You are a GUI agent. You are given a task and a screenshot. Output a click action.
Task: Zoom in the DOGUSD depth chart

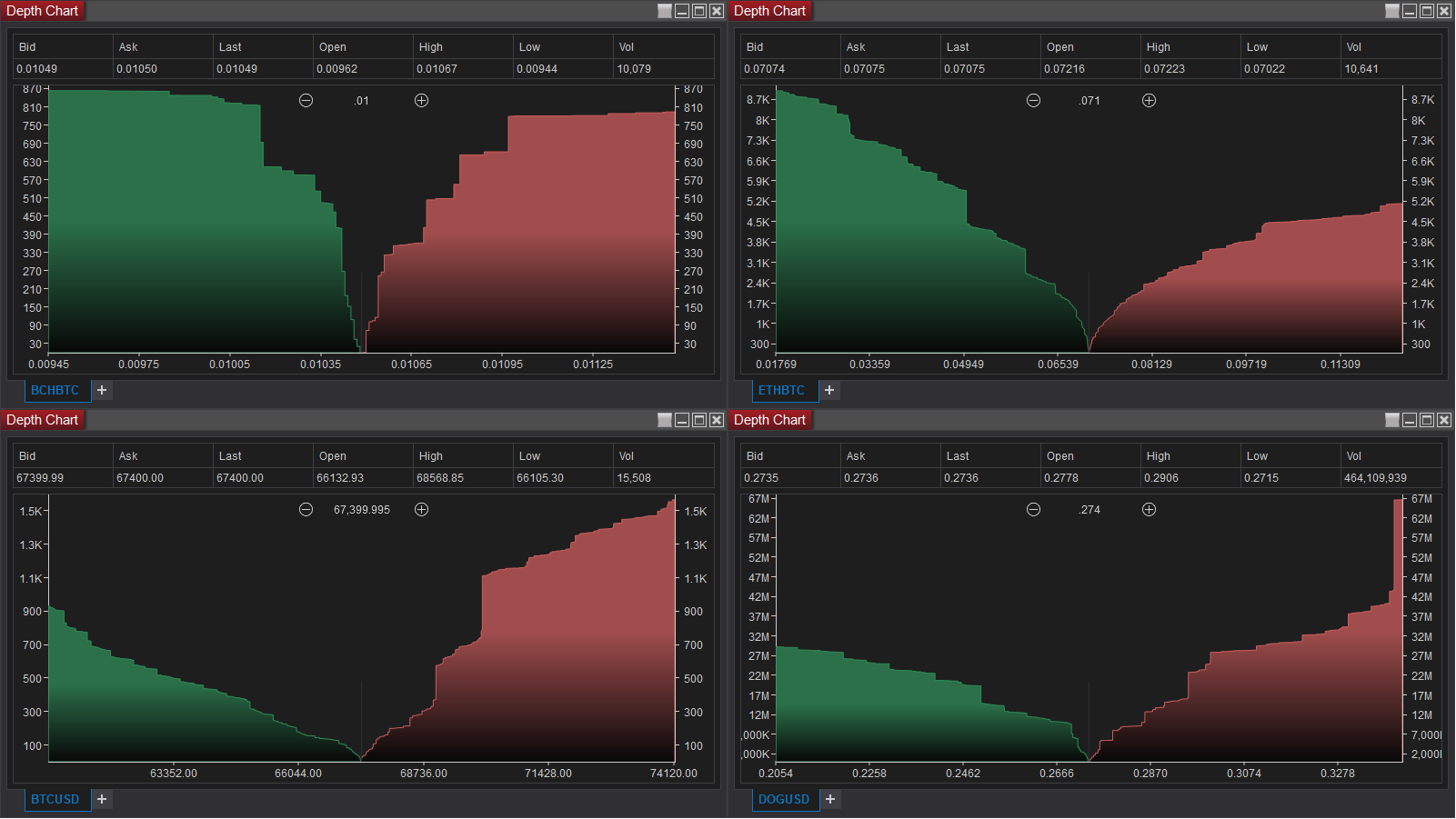(1149, 510)
